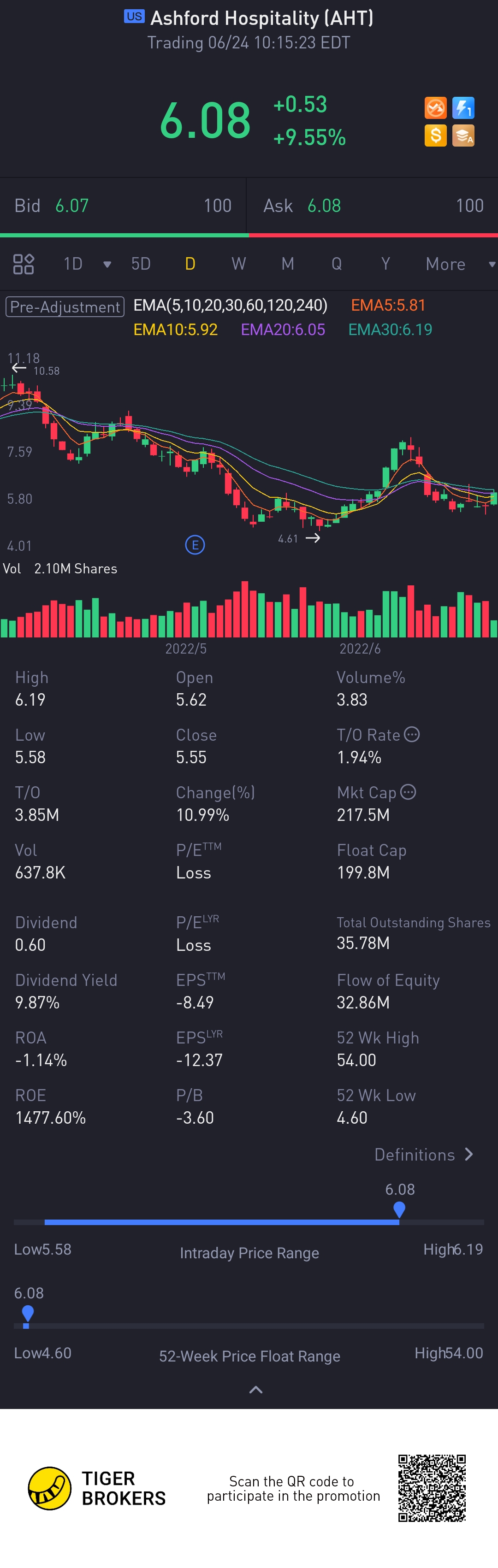Viewport: 498px width, 1568px height.
Task: Open EMA(5,10,20,30,60,120,240) indicator settings
Action: pos(231,305)
